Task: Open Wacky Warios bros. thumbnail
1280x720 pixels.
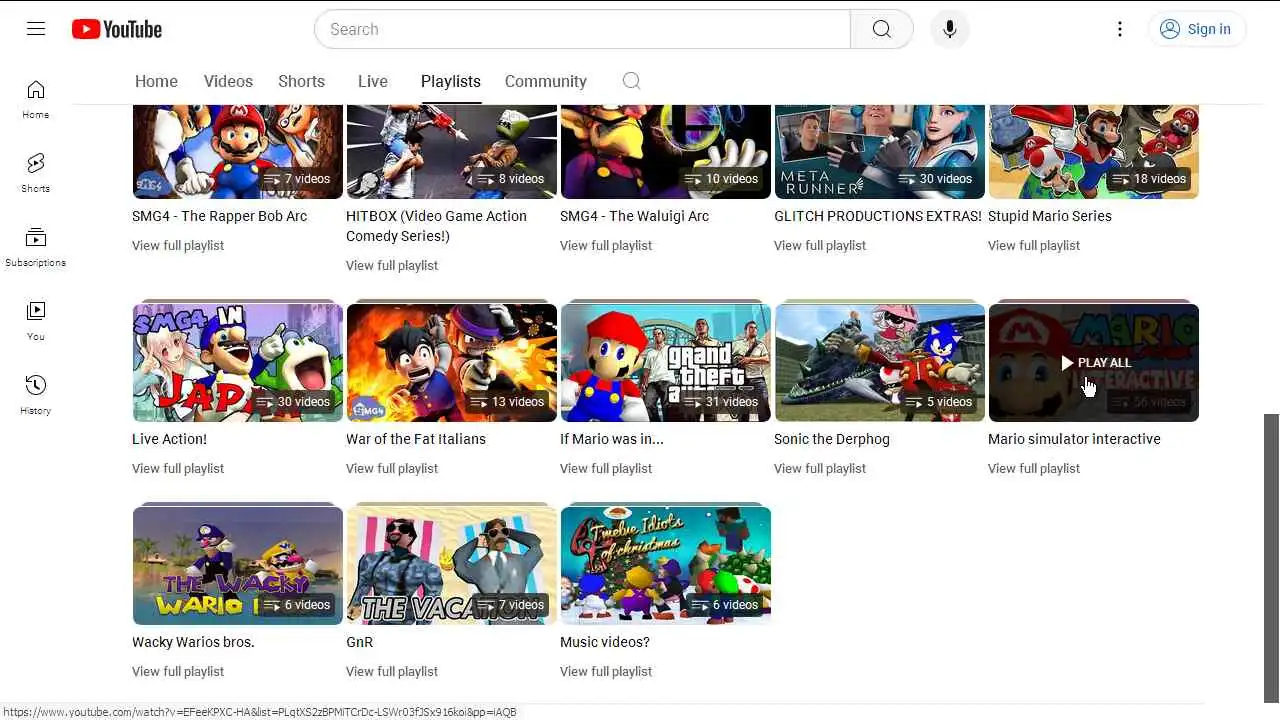Action: click(x=238, y=565)
